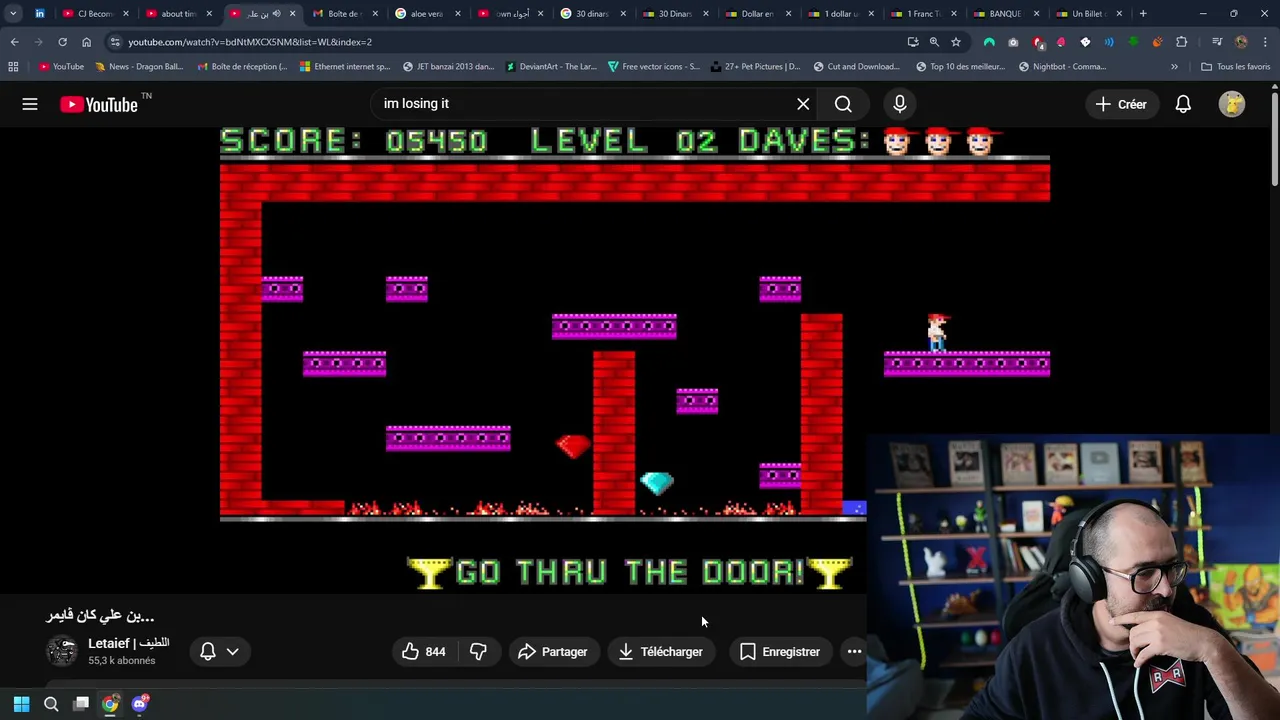Open Discord from the taskbar
Image resolution: width=1280 pixels, height=720 pixels.
coord(140,704)
